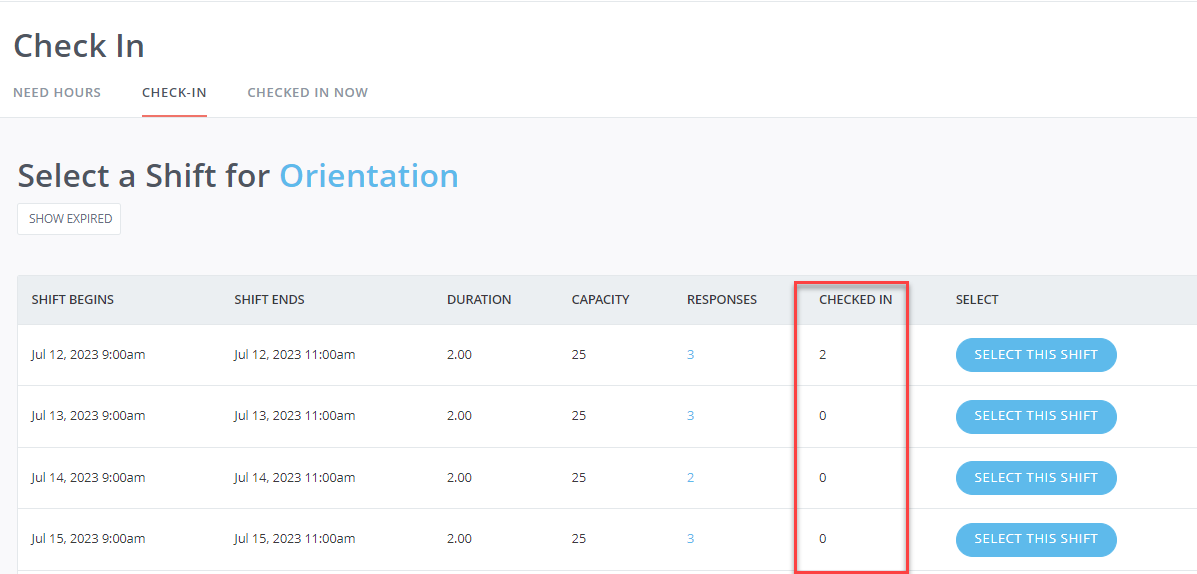1197x574 pixels.
Task: Select the Jul 14, 2023 shift
Action: [x=1036, y=478]
